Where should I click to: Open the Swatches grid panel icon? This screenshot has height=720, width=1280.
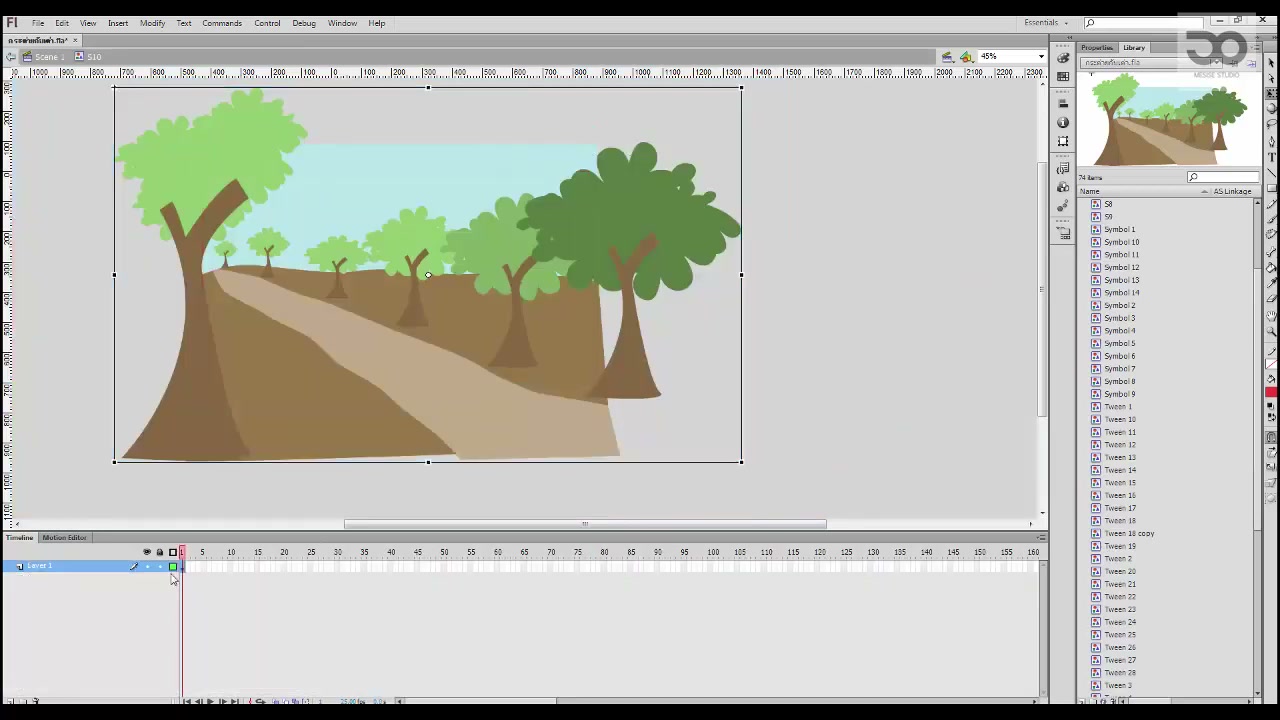click(x=1063, y=76)
